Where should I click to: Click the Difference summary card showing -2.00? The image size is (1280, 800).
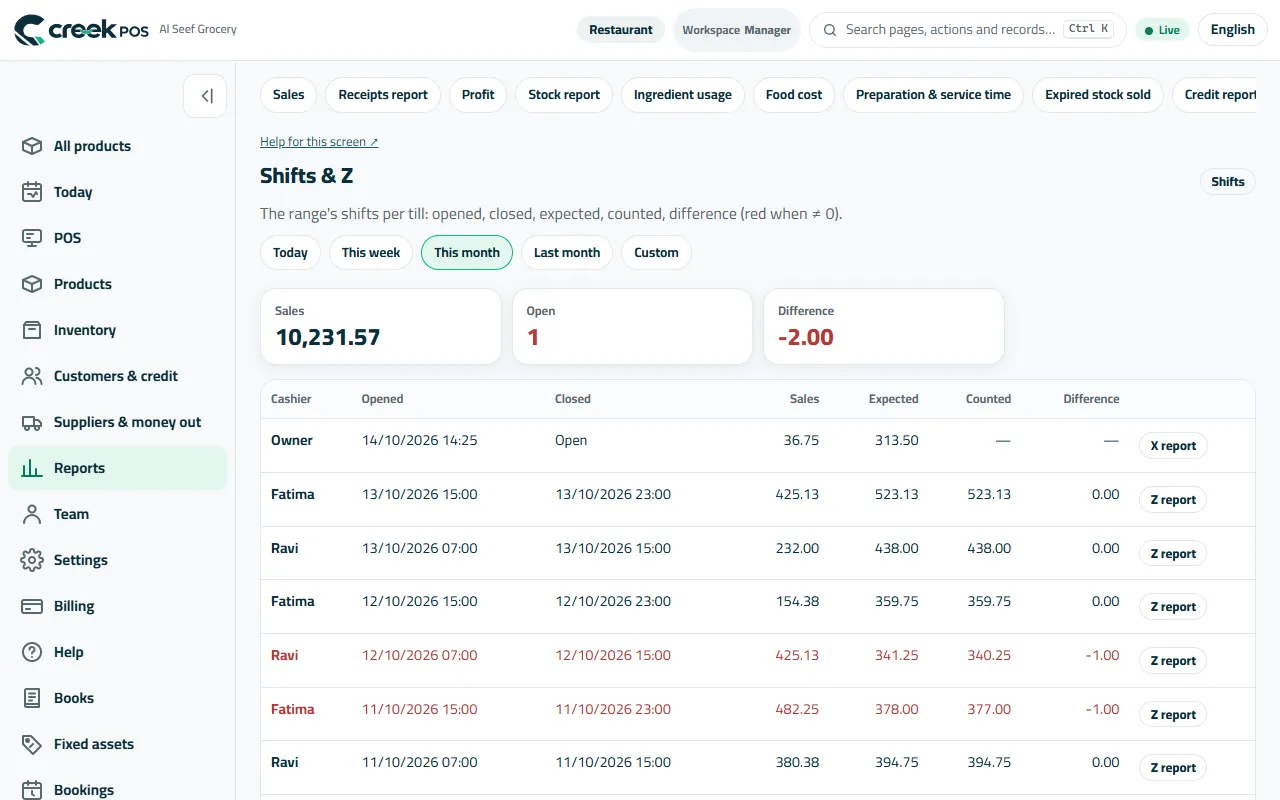884,327
